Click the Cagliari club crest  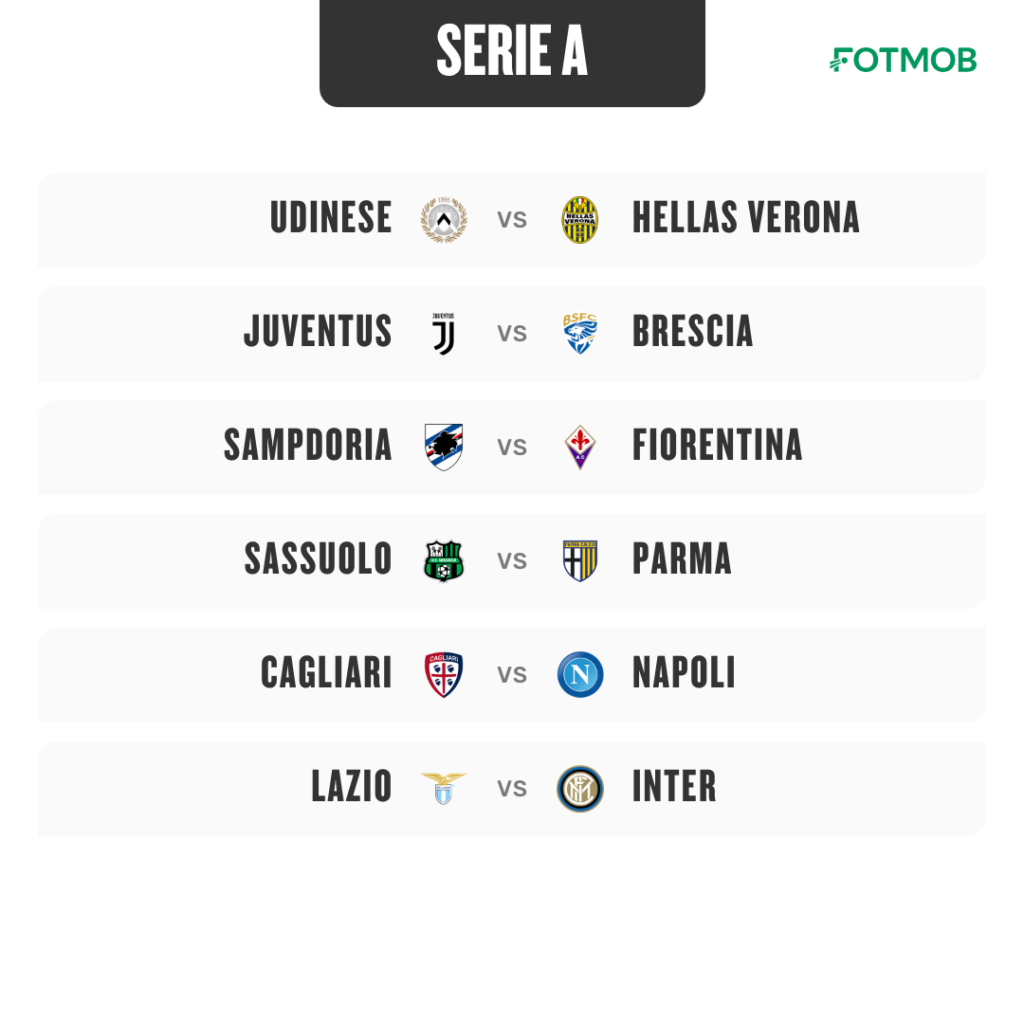(444, 675)
